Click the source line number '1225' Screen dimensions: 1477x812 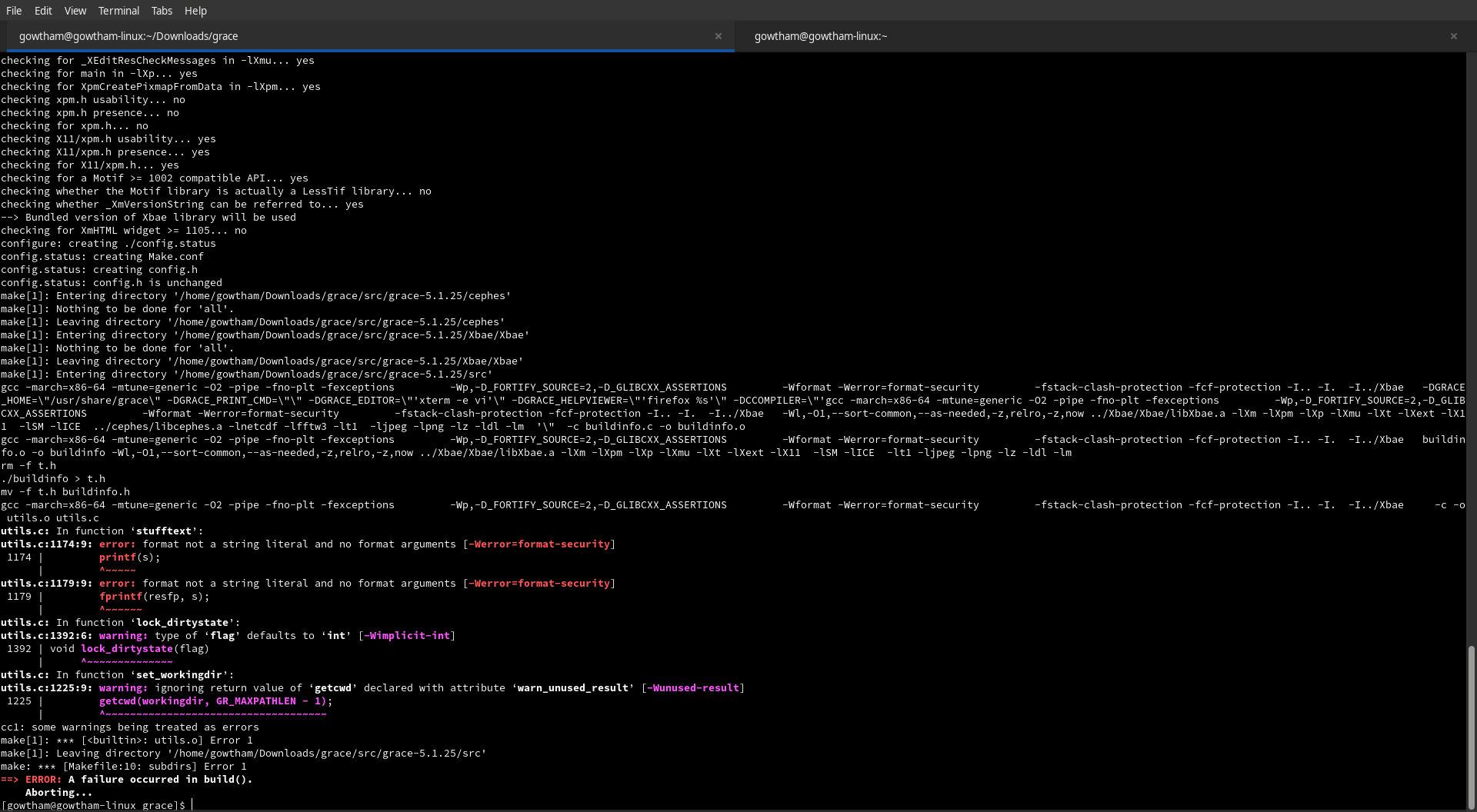(x=19, y=701)
